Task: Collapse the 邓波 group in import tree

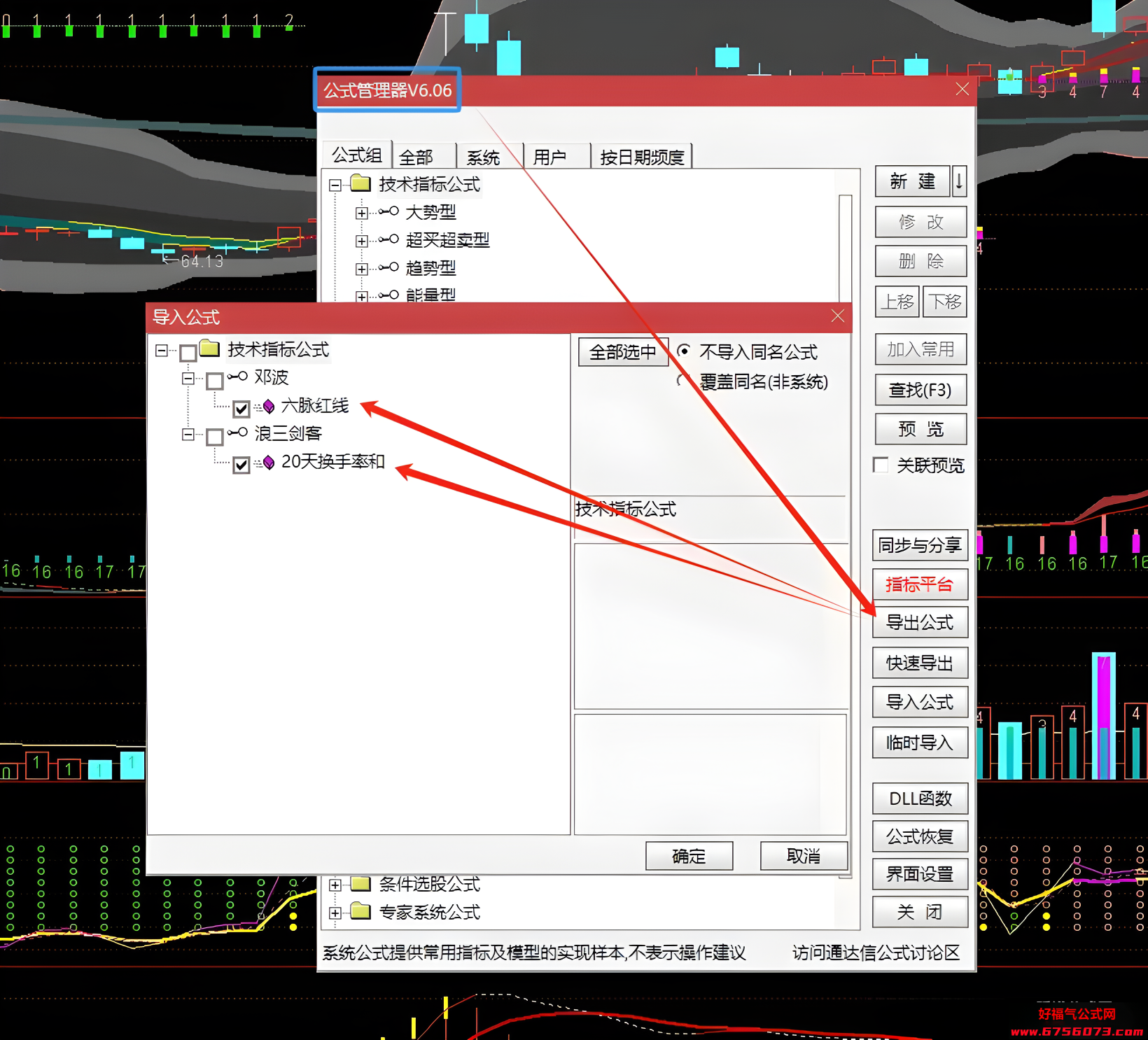Action: [188, 378]
